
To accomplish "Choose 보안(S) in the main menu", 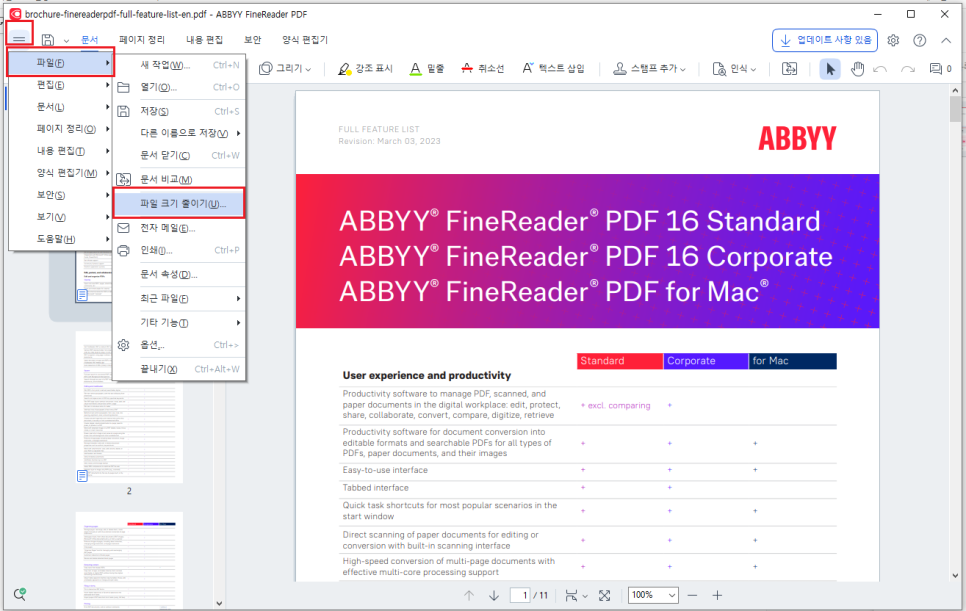I will pos(60,195).
